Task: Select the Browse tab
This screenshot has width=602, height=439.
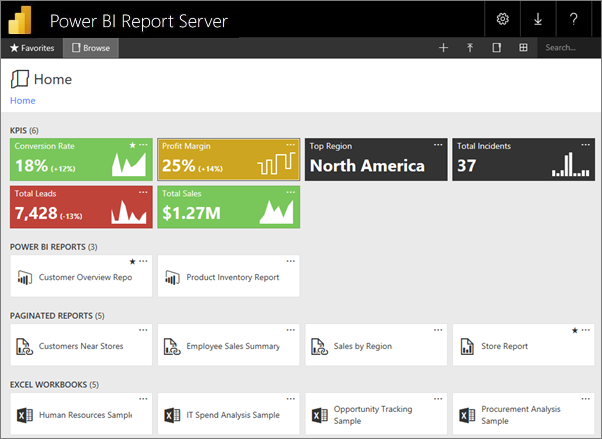Action: (x=91, y=47)
